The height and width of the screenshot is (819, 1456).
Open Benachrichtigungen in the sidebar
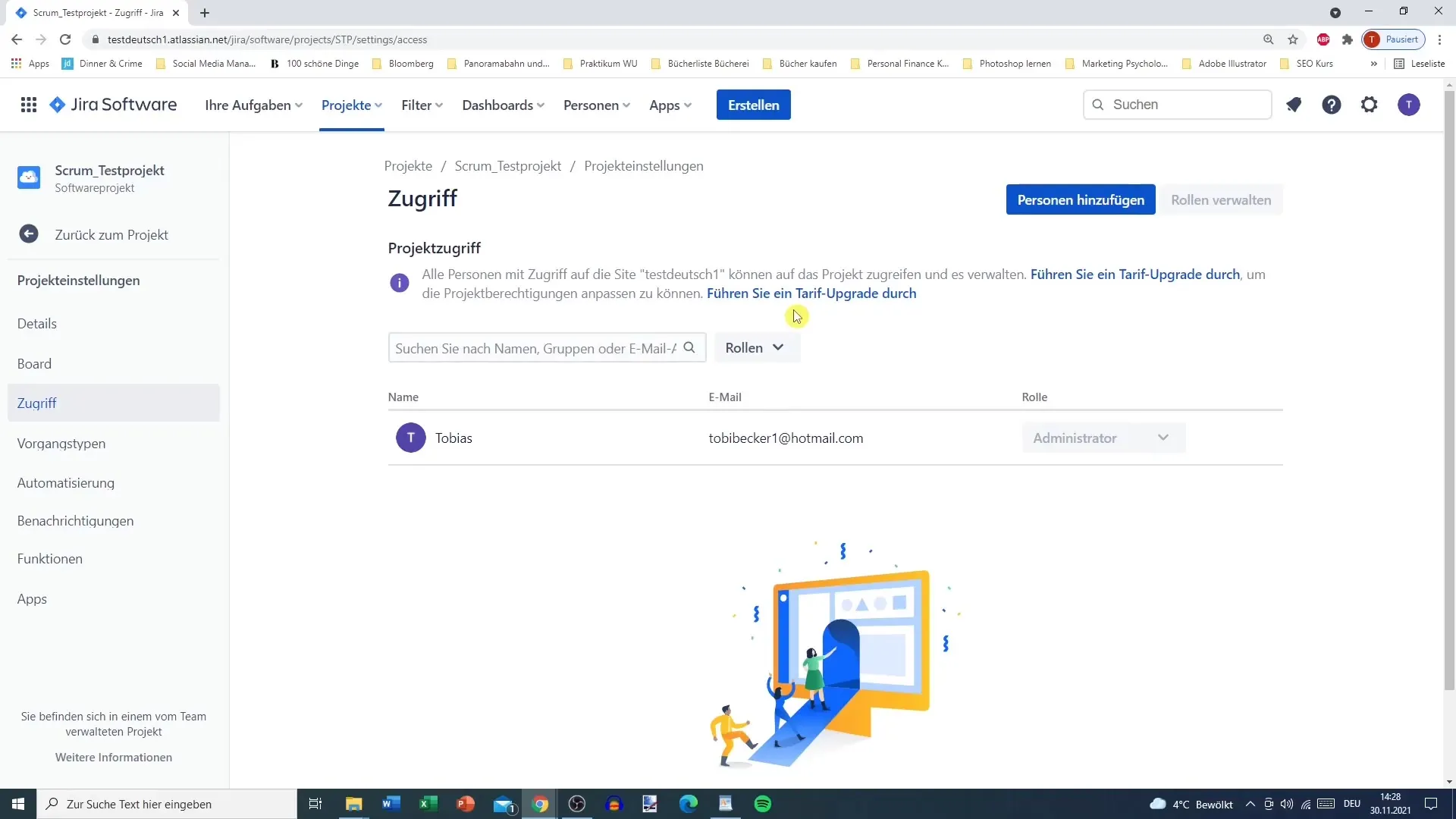pyautogui.click(x=114, y=521)
